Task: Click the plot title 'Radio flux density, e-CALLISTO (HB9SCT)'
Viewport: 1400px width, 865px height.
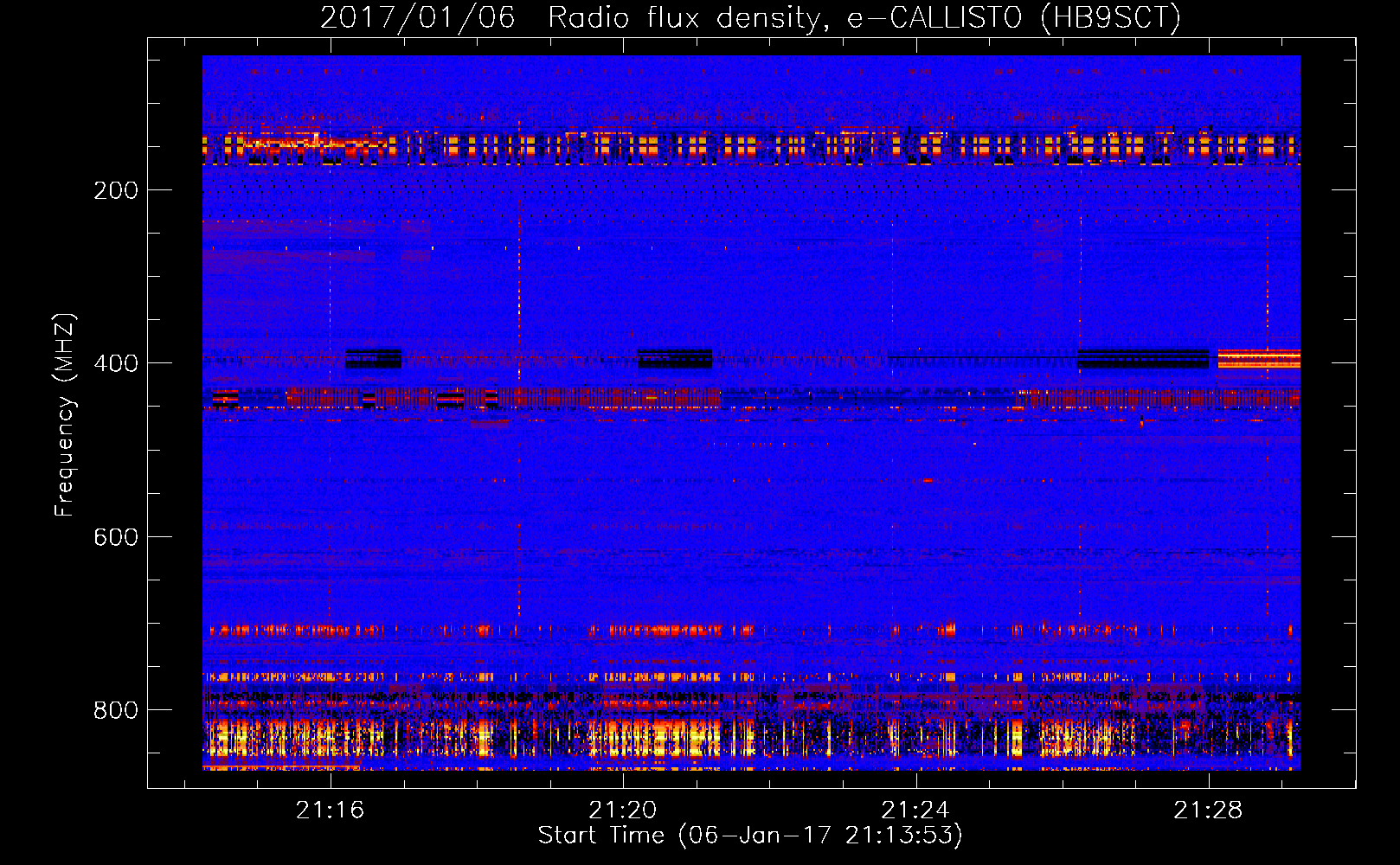Action: coord(864,17)
